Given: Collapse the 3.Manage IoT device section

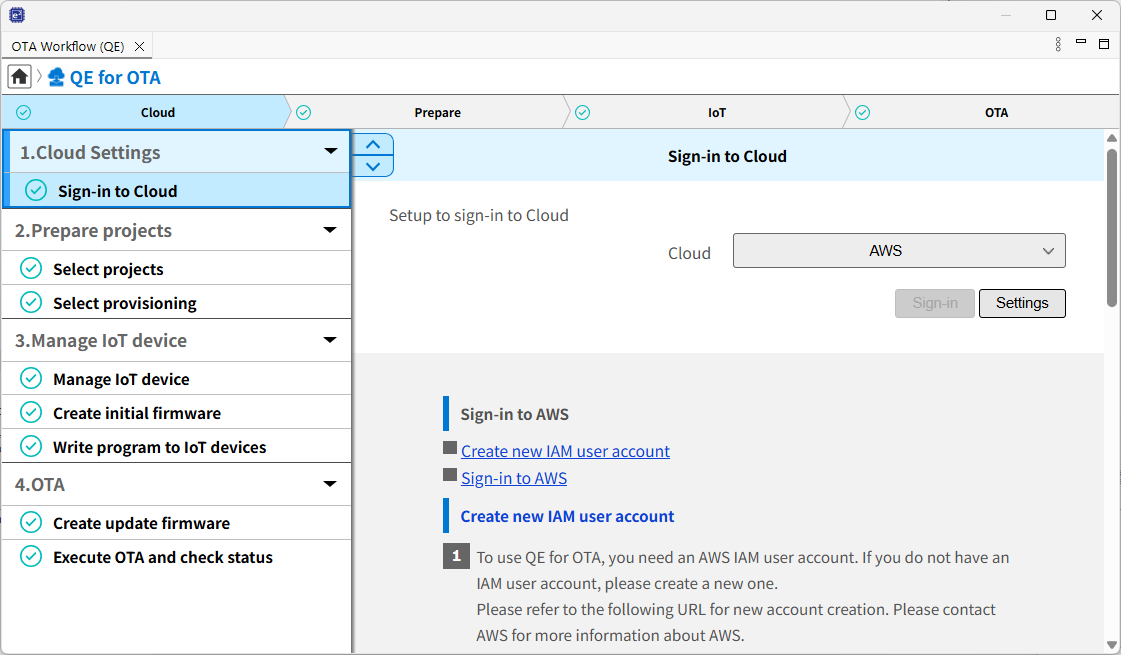Looking at the screenshot, I should tap(330, 340).
